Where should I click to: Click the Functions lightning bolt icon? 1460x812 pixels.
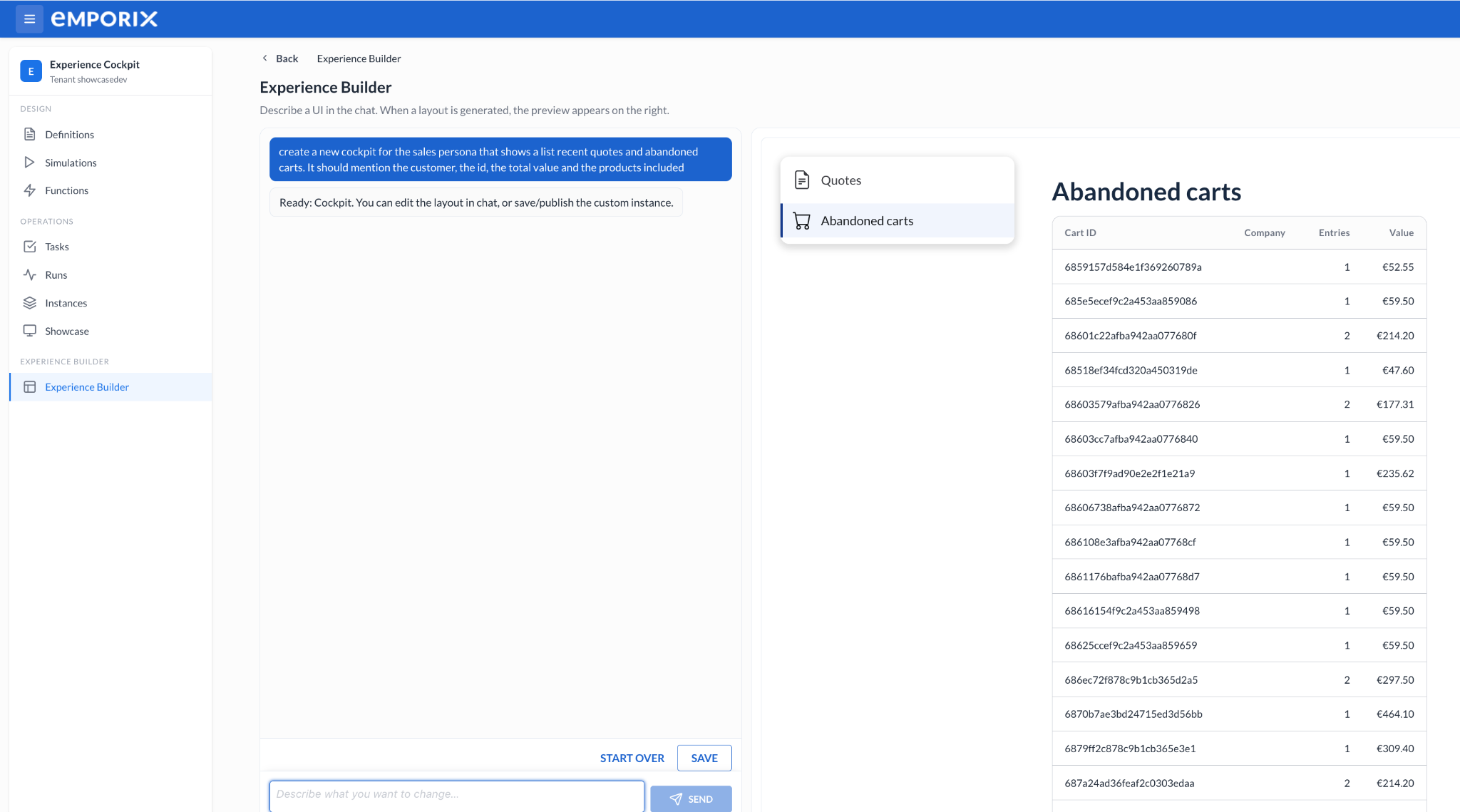coord(30,190)
